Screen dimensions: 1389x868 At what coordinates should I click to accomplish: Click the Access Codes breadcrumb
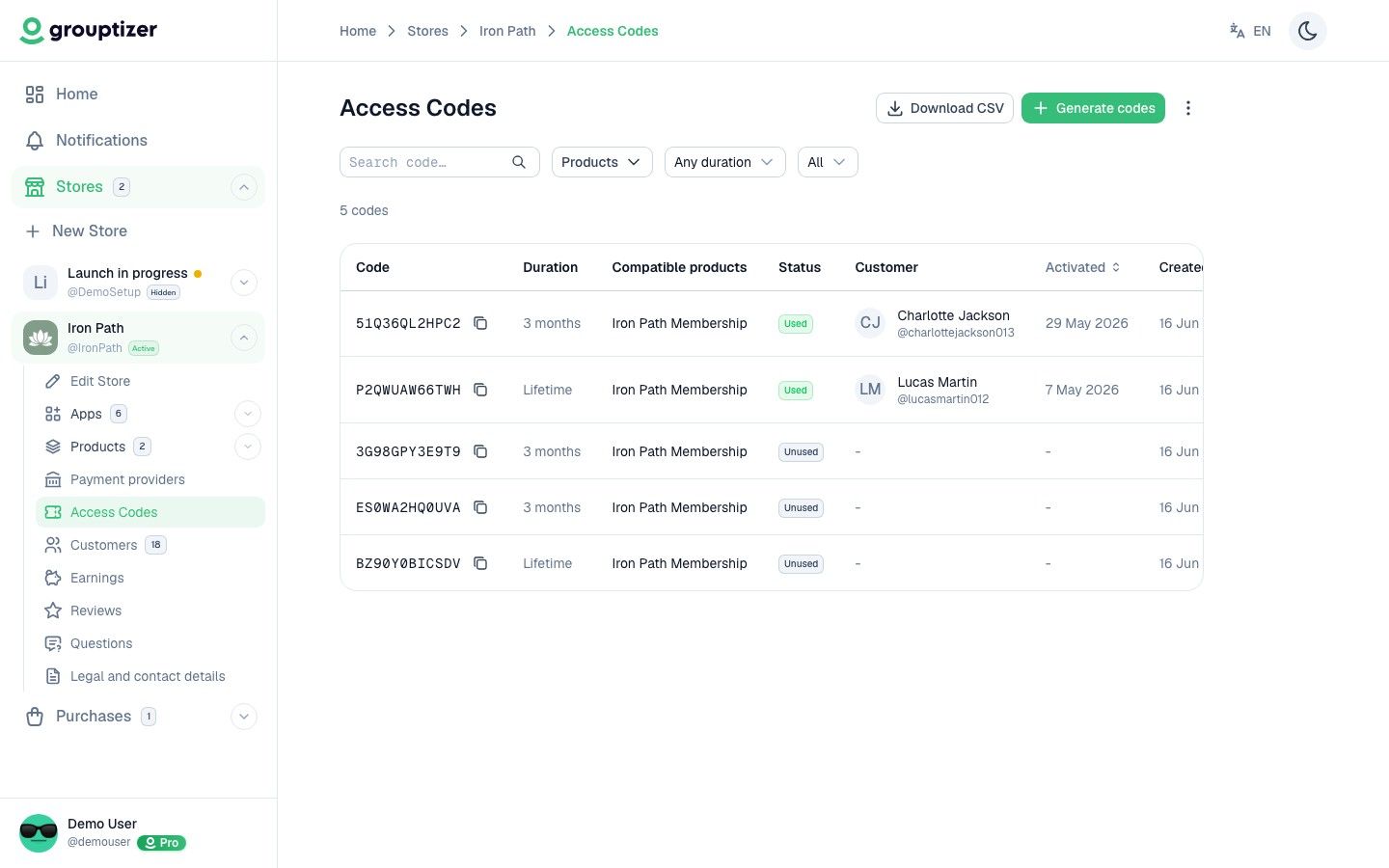click(613, 31)
